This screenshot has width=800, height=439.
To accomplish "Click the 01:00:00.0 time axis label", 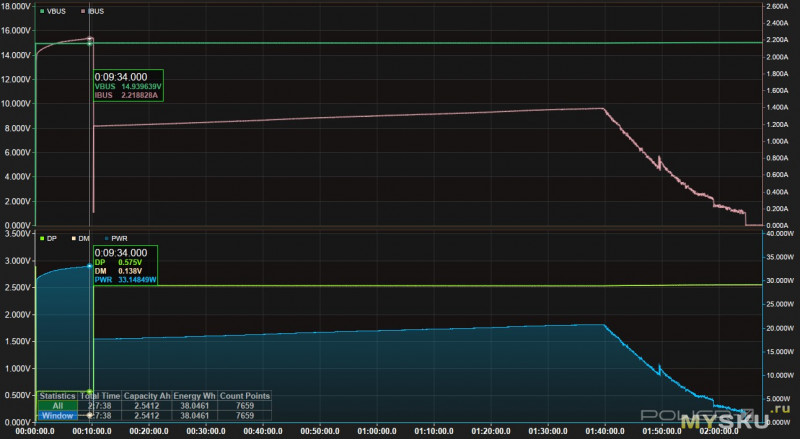I will click(x=377, y=431).
